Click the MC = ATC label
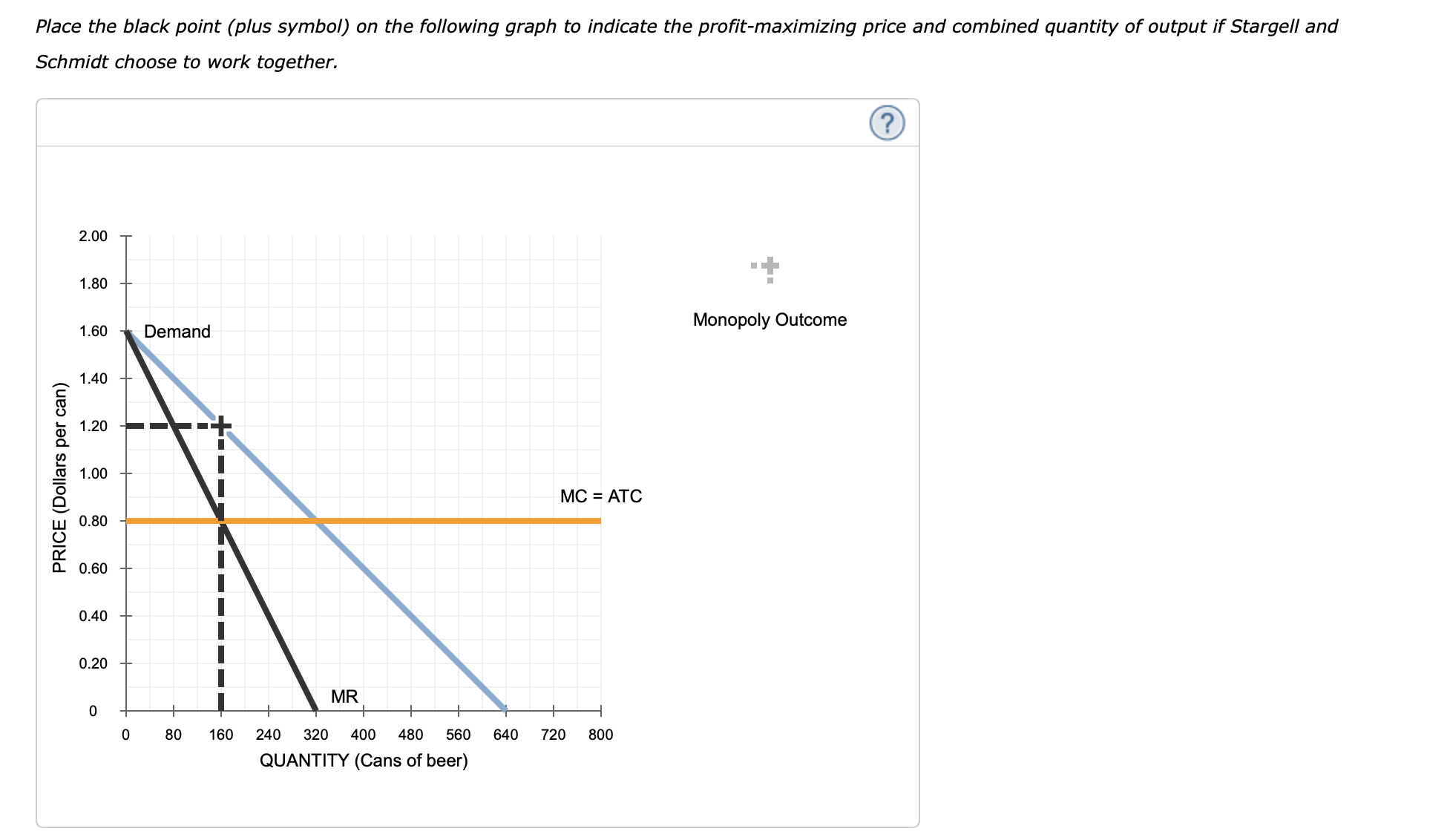The image size is (1450, 840). (x=601, y=495)
